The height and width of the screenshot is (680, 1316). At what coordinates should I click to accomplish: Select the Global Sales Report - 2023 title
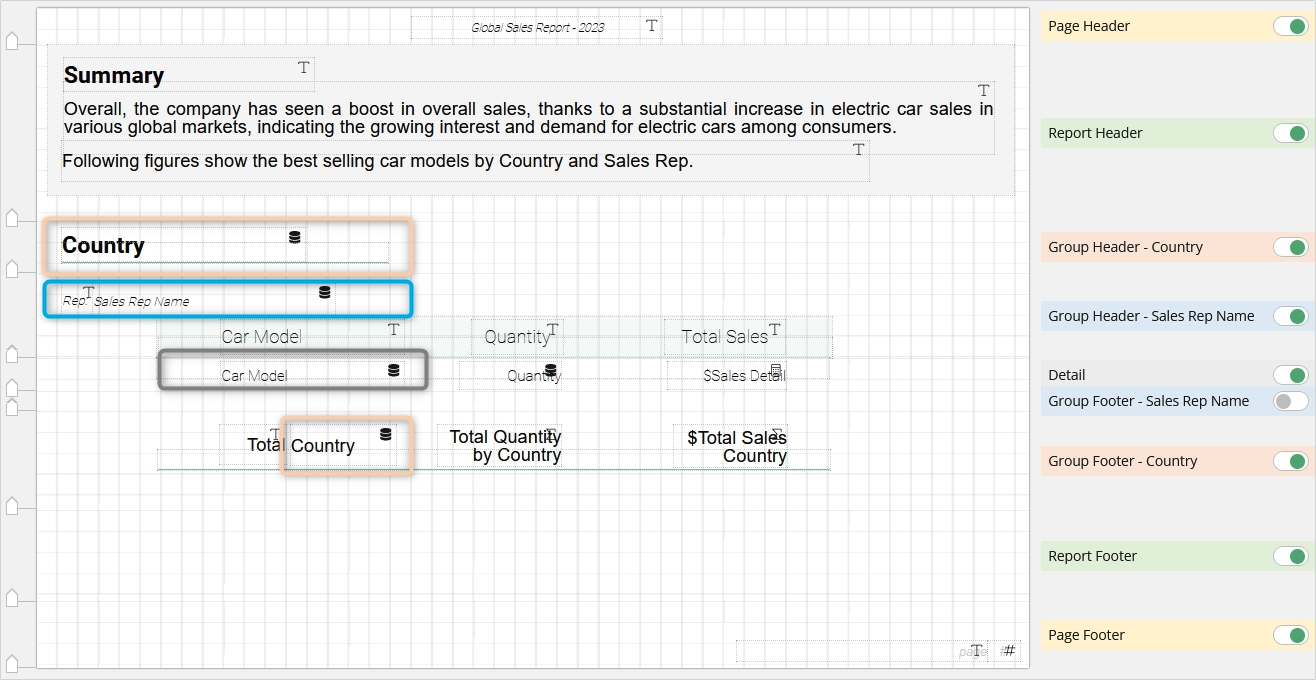click(537, 28)
